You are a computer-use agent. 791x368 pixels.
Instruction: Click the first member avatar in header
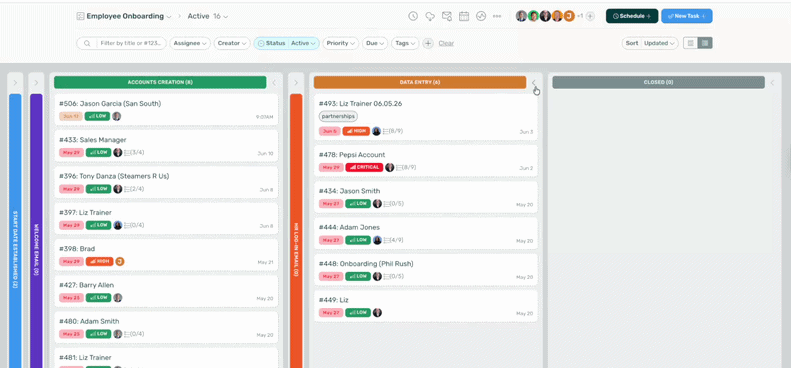pyautogui.click(x=522, y=16)
